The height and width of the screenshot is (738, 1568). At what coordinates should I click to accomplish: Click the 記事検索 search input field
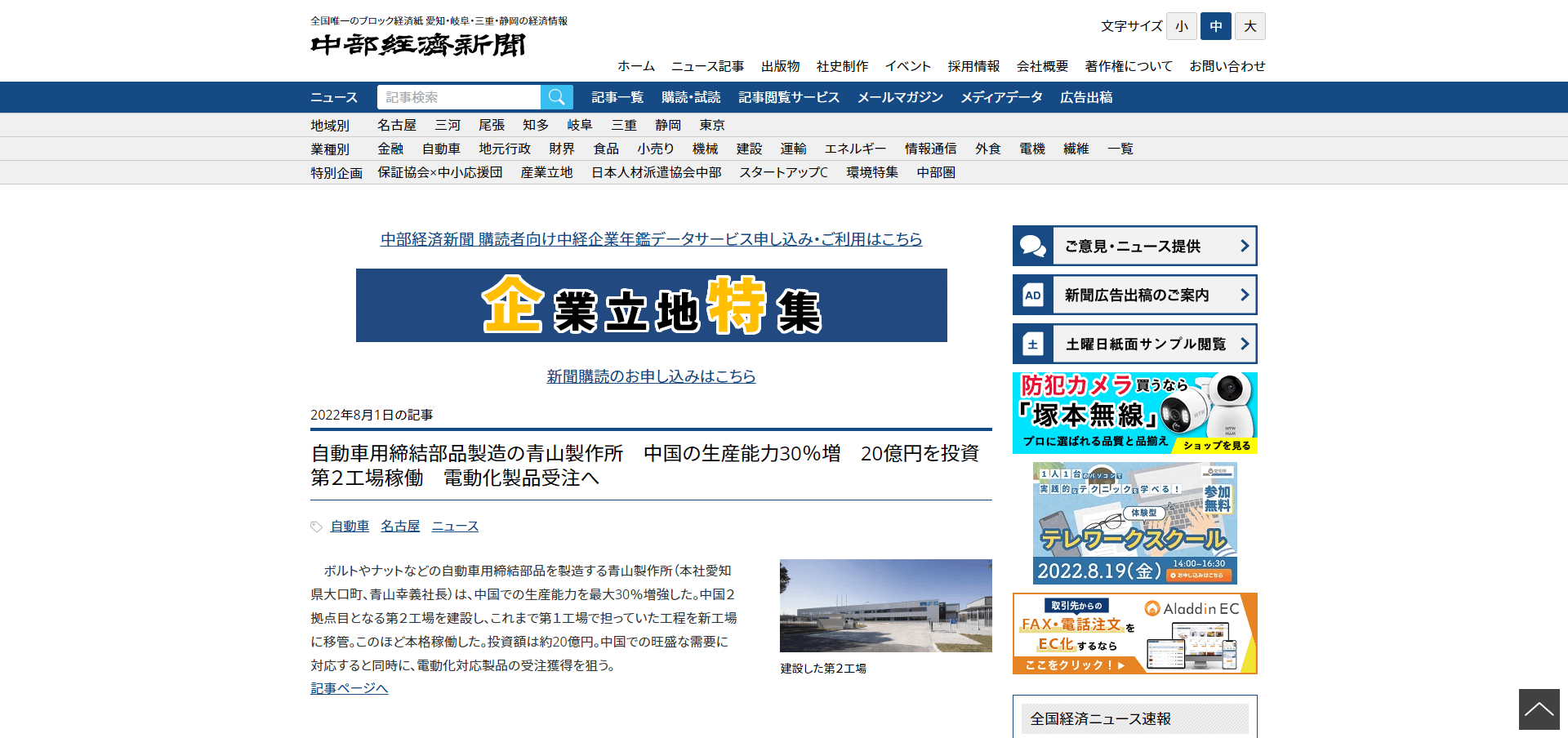[x=458, y=97]
